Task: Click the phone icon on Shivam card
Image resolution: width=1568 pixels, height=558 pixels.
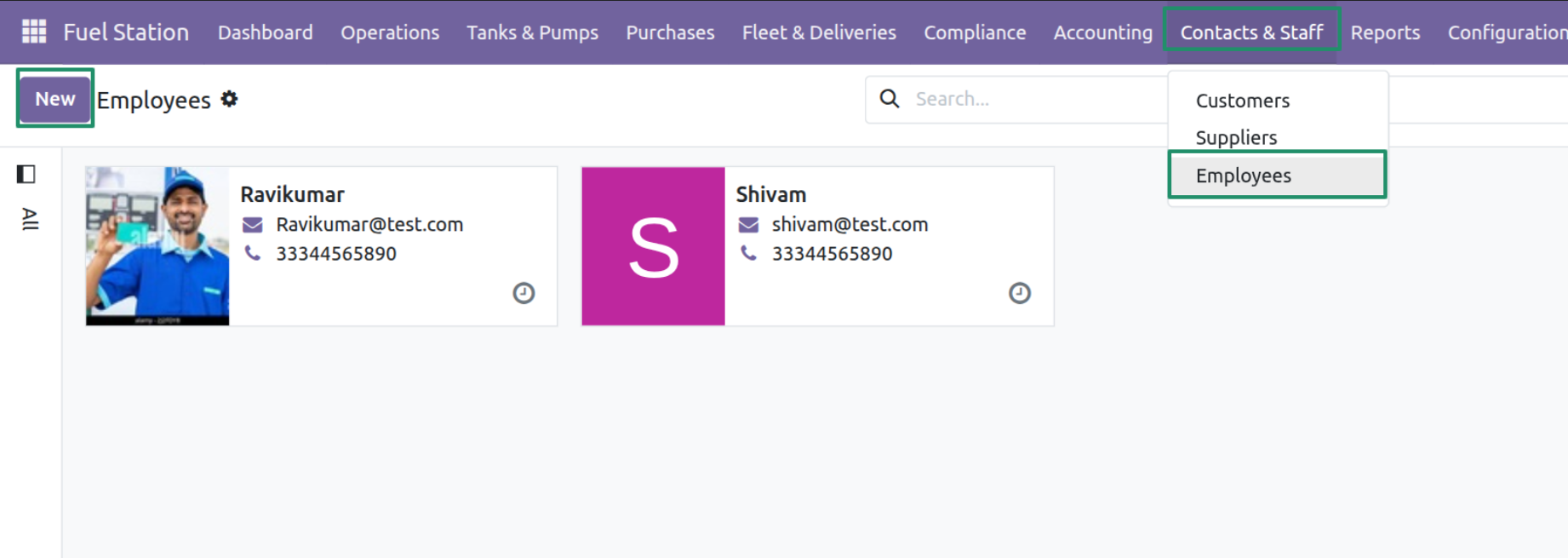Action: click(x=748, y=253)
